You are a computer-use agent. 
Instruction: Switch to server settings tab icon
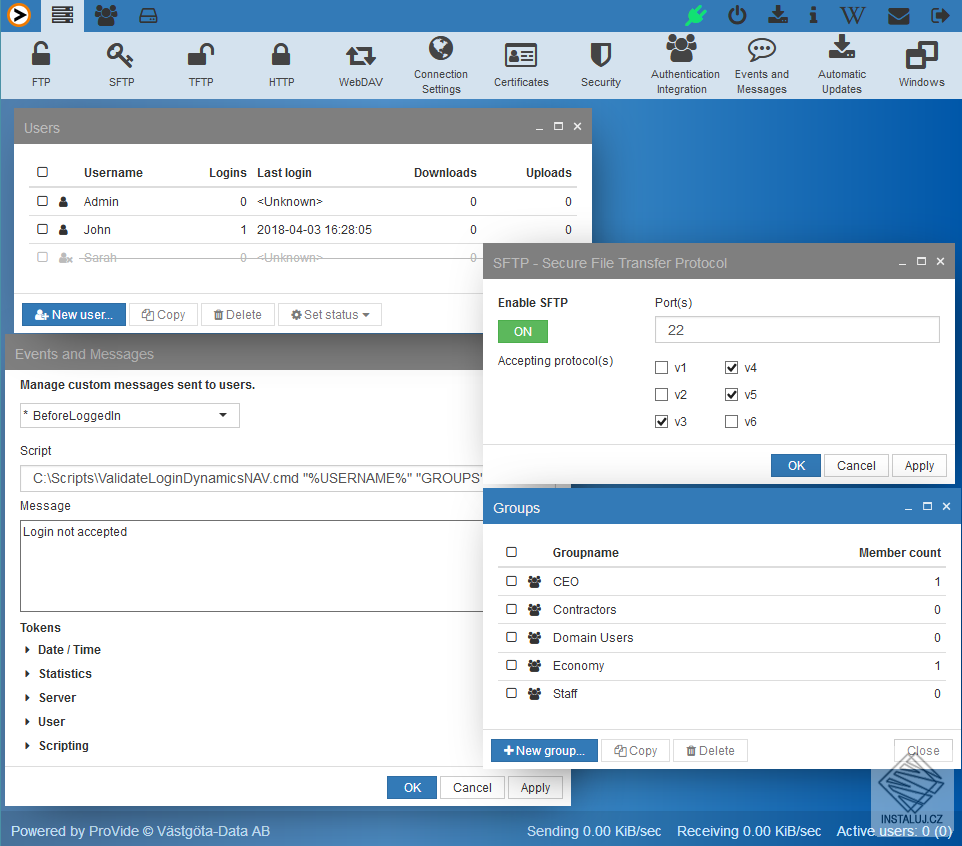pyautogui.click(x=62, y=15)
